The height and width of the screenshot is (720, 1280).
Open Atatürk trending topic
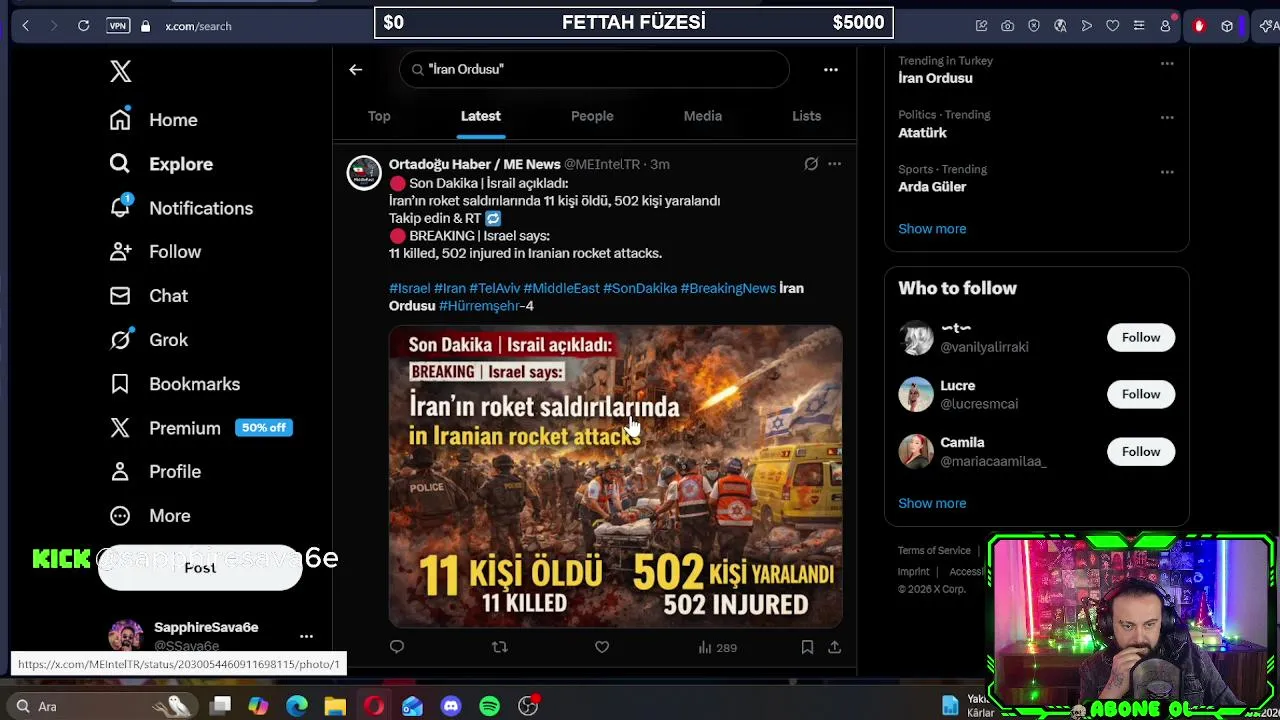[x=922, y=132]
